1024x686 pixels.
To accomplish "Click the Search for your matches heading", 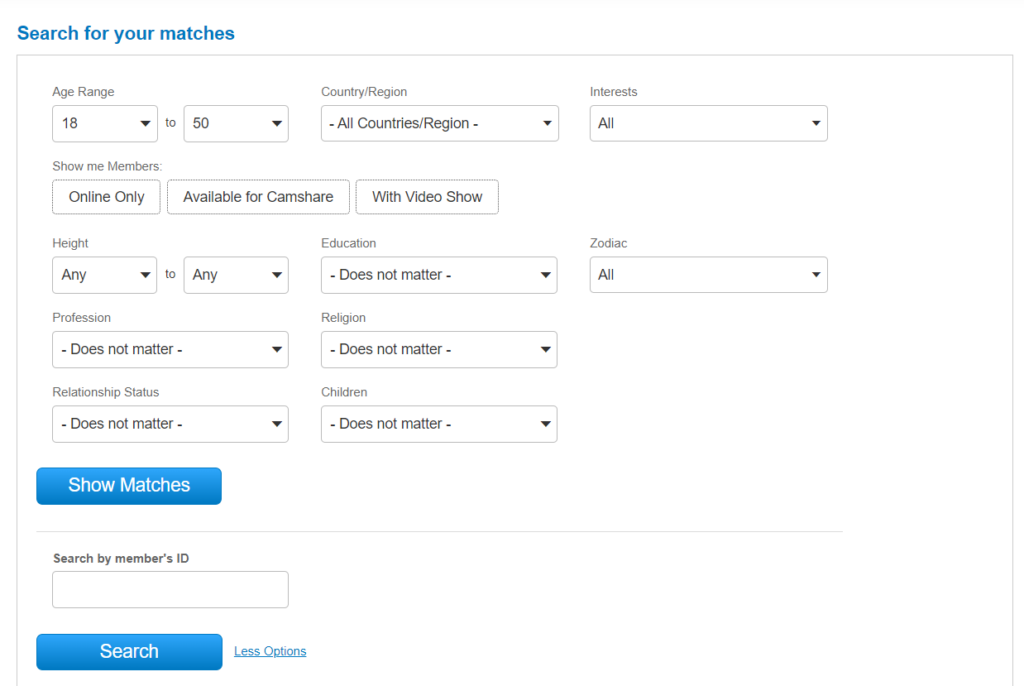I will pyautogui.click(x=126, y=33).
